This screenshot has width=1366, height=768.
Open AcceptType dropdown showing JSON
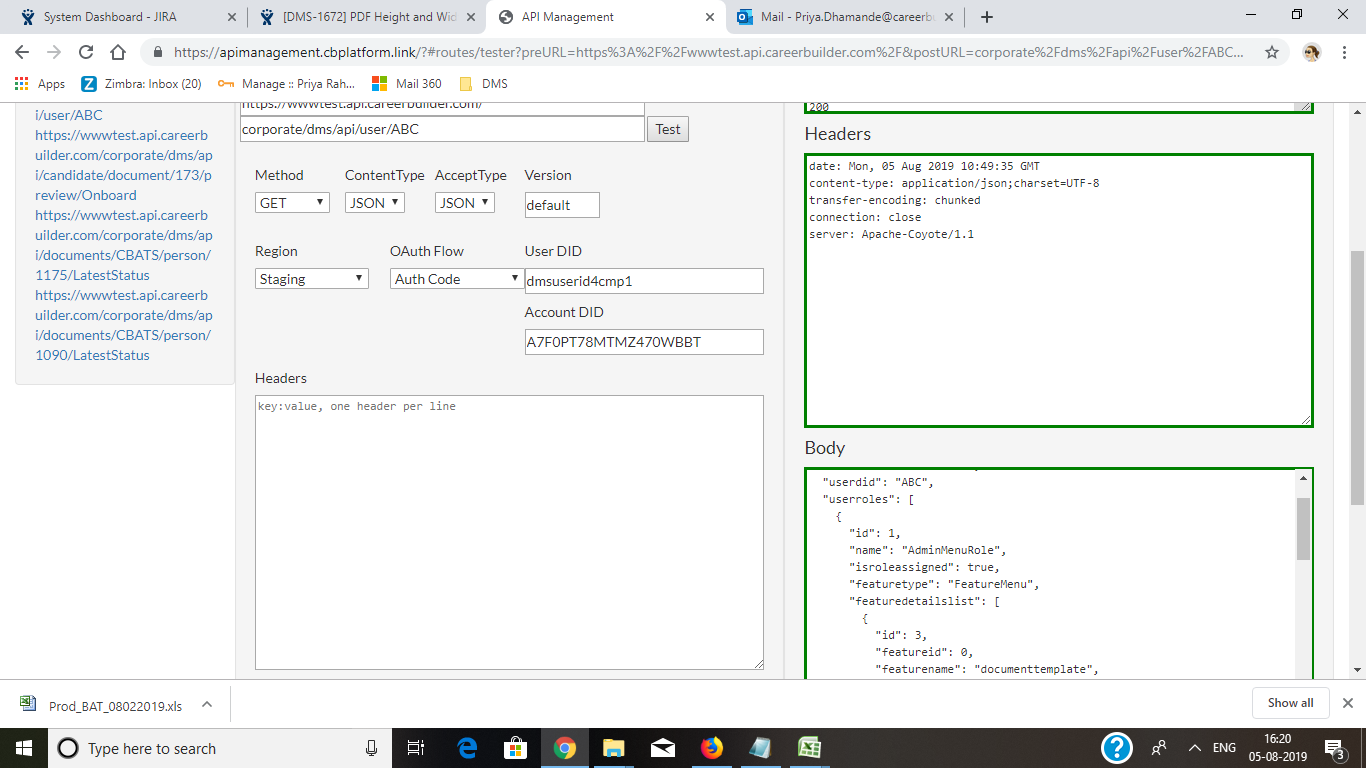click(x=465, y=203)
